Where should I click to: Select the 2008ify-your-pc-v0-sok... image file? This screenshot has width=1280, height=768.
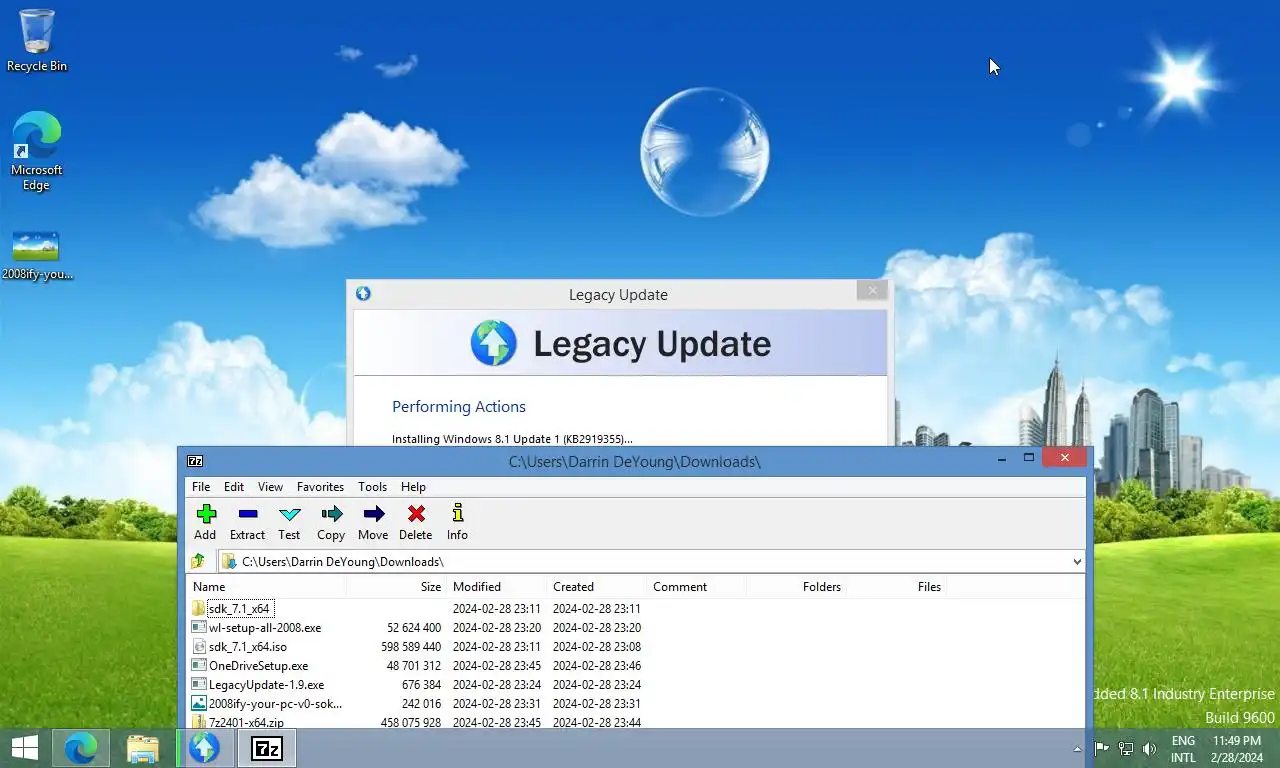point(275,703)
